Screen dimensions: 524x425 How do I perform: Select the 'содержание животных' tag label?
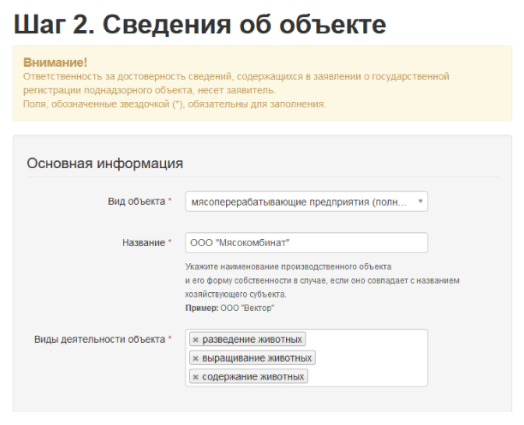point(253,377)
